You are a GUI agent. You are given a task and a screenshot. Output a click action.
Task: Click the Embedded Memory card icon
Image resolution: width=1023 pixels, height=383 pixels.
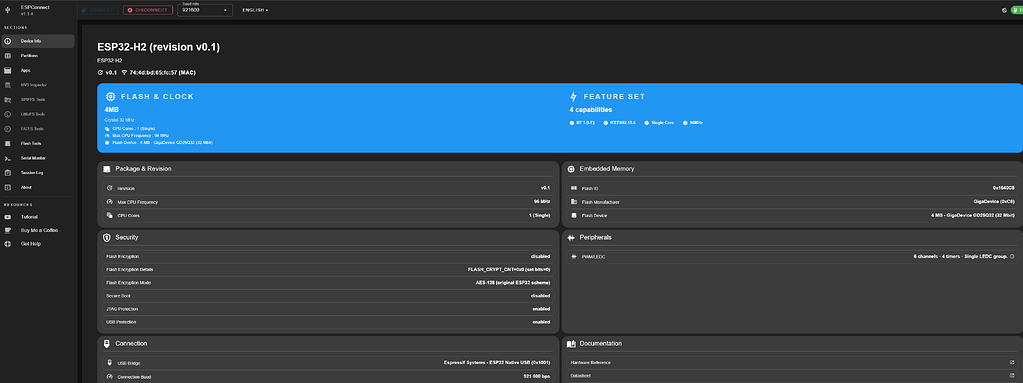pos(571,169)
